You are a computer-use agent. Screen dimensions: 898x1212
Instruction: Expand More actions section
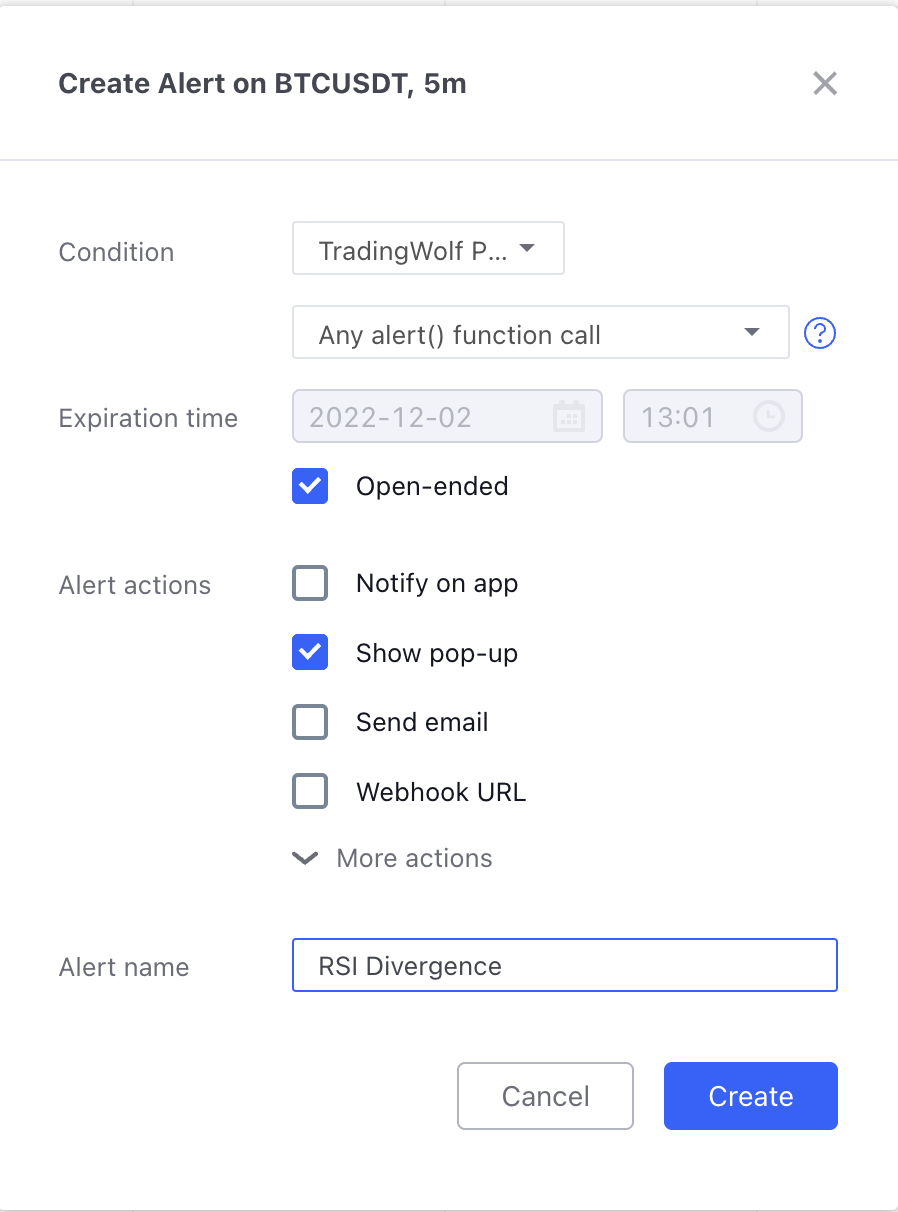click(x=392, y=858)
